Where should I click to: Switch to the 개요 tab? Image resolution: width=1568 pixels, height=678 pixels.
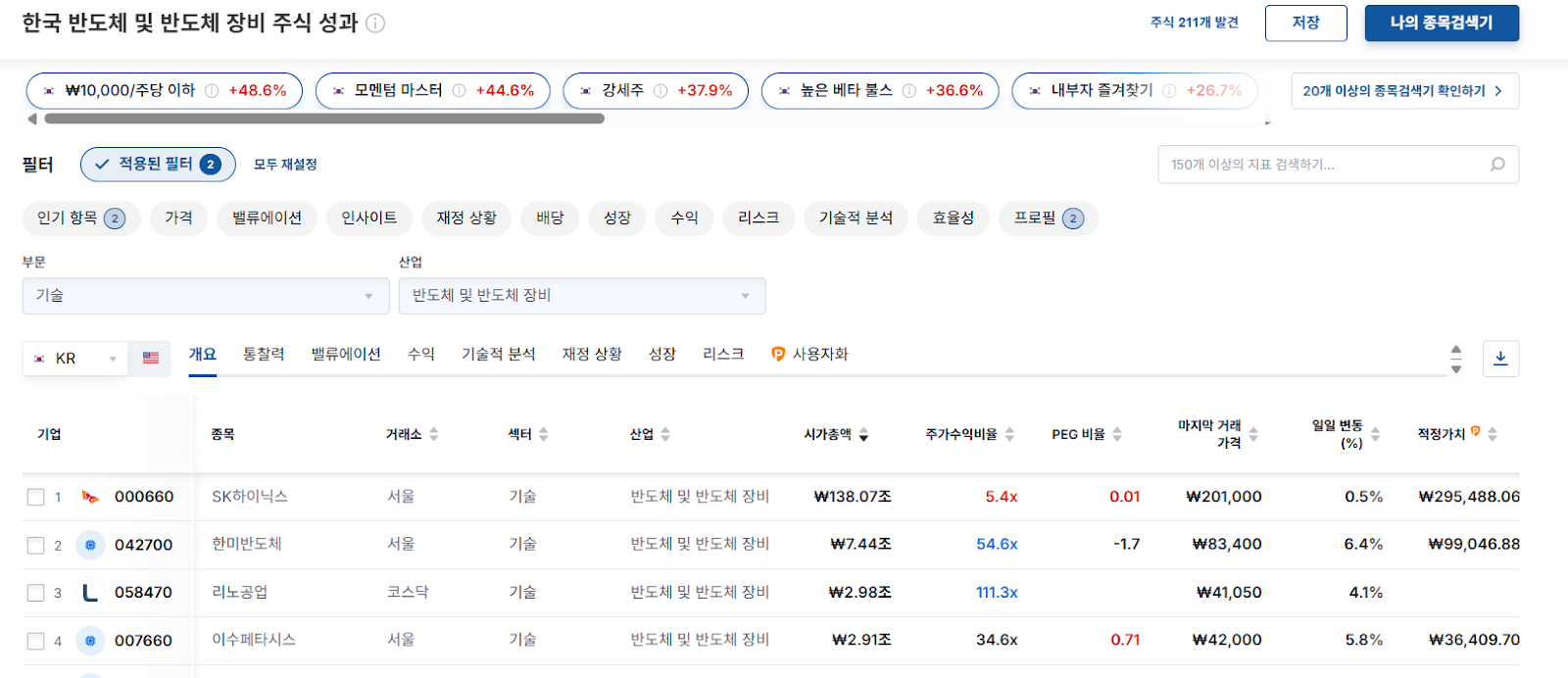click(203, 355)
